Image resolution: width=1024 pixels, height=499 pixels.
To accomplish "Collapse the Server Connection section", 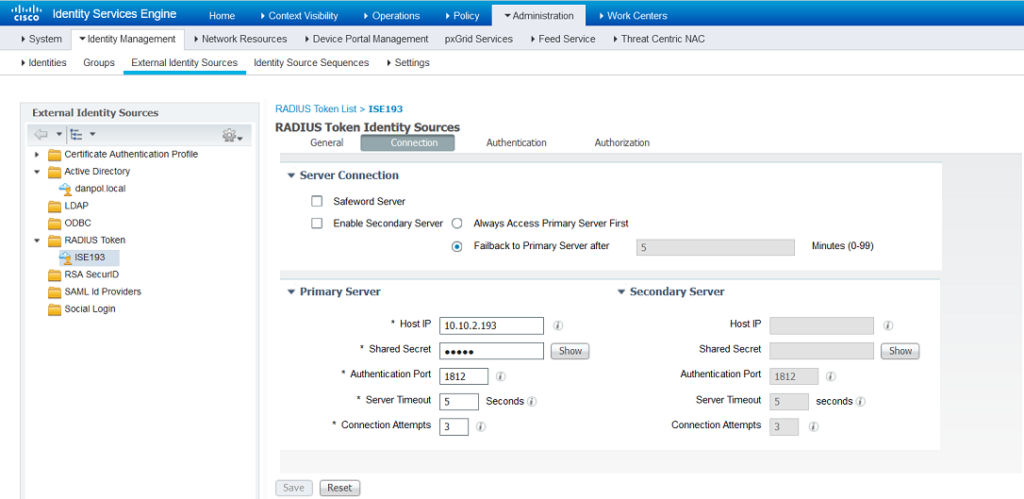I will coord(291,176).
